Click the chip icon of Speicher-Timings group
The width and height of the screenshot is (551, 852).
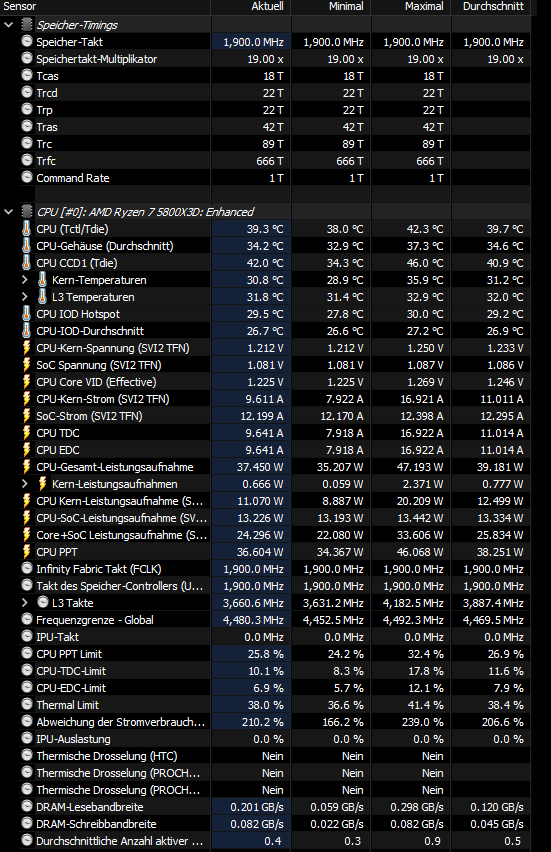(27, 24)
